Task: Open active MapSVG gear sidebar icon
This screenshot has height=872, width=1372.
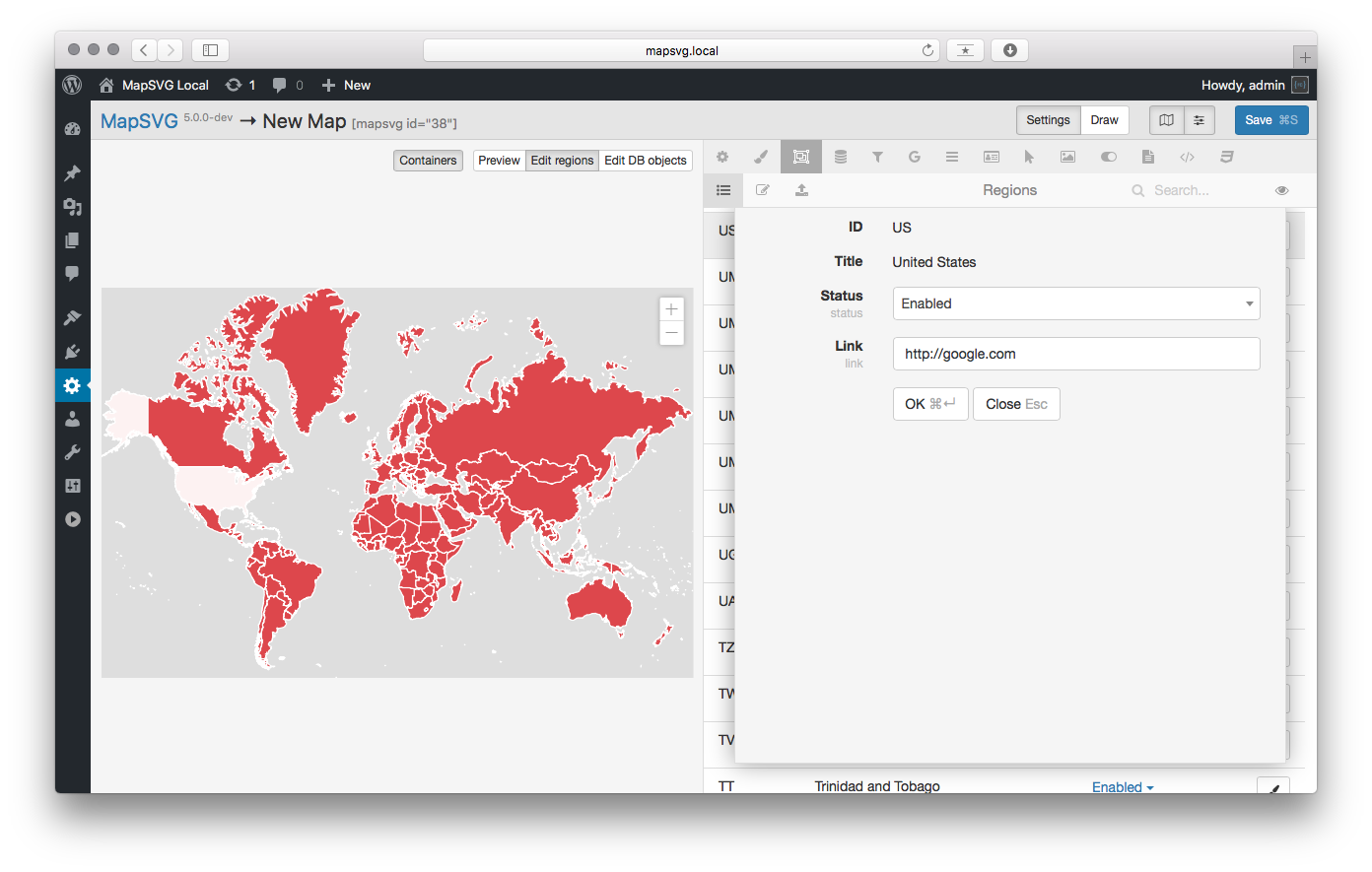Action: (72, 385)
